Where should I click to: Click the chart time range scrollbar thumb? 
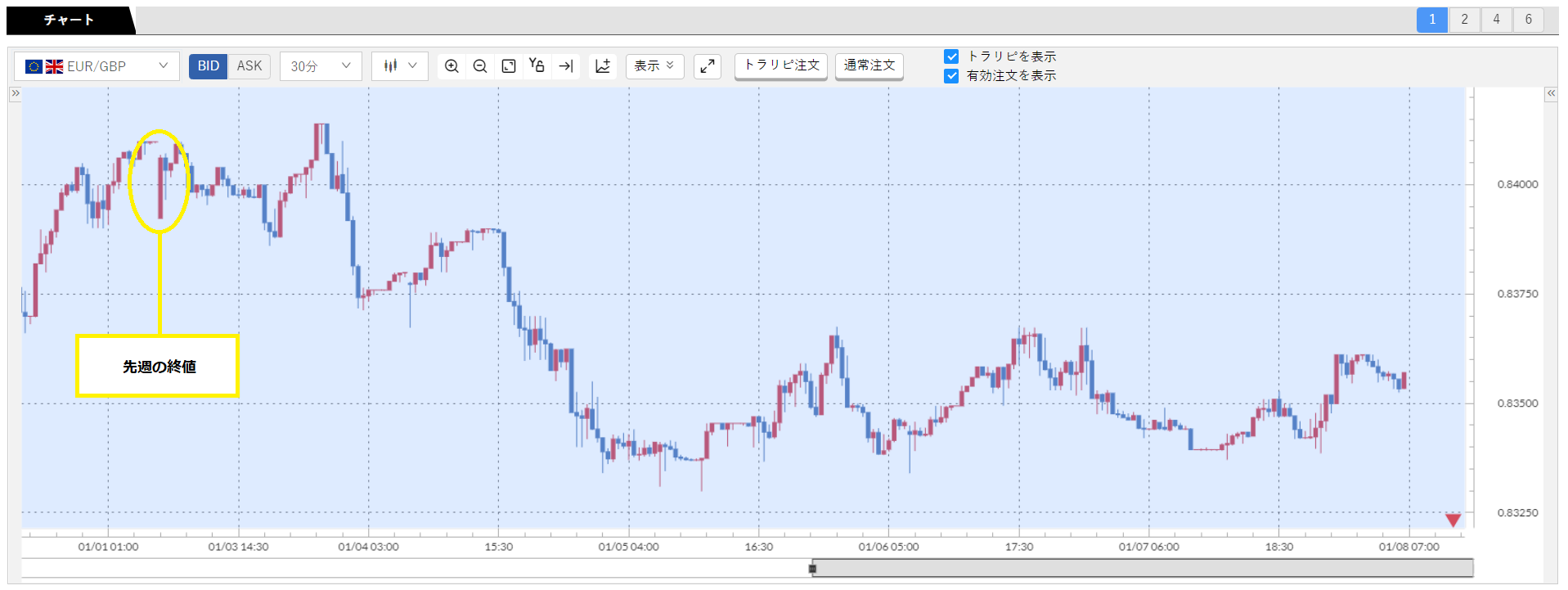[1143, 568]
